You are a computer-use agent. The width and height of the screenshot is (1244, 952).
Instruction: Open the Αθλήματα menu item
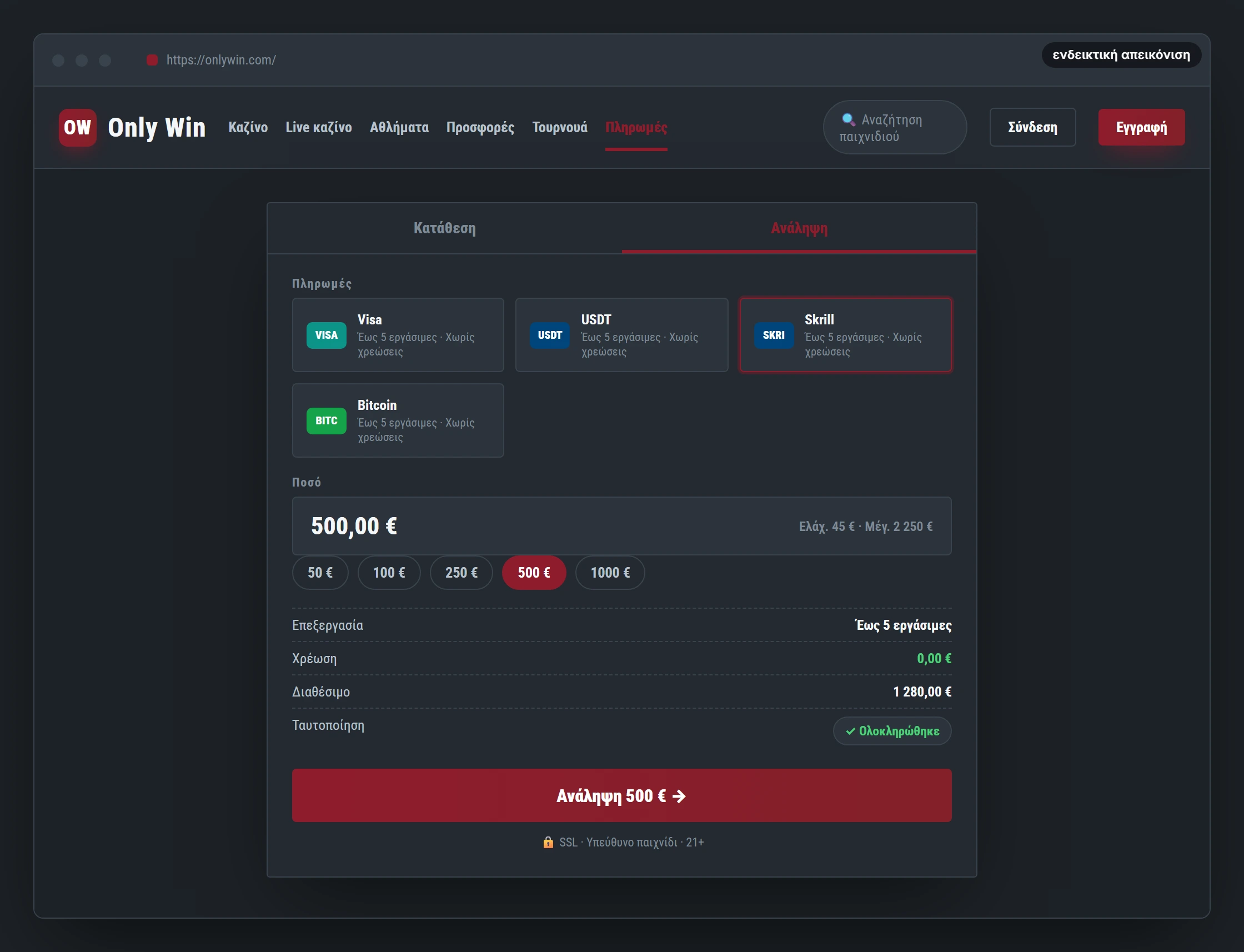click(399, 128)
